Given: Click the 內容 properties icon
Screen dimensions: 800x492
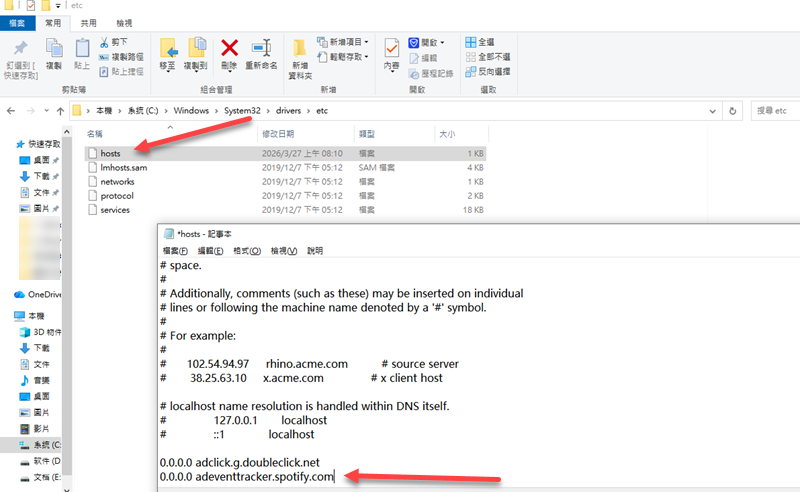Looking at the screenshot, I should point(392,49).
